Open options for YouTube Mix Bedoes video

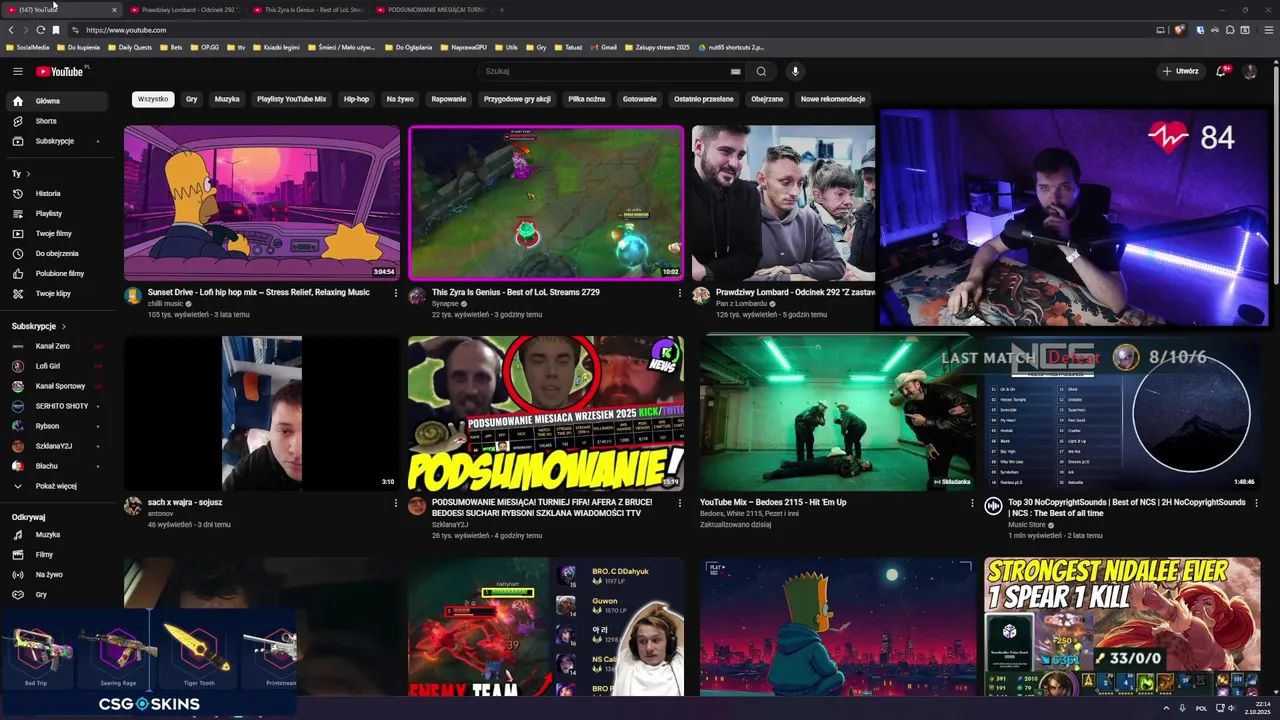click(x=972, y=503)
